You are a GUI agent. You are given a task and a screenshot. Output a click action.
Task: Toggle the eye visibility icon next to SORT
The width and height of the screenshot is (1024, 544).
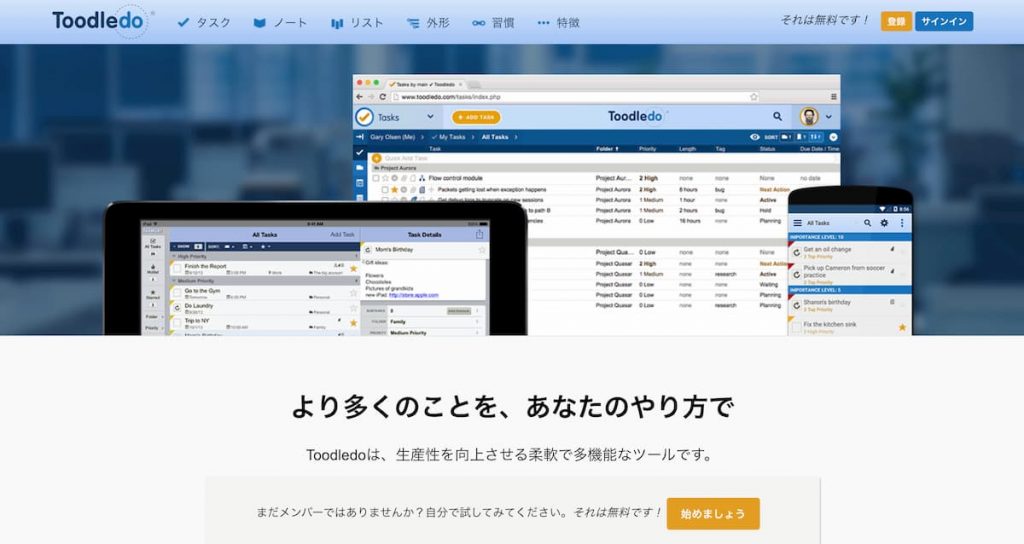(x=755, y=137)
